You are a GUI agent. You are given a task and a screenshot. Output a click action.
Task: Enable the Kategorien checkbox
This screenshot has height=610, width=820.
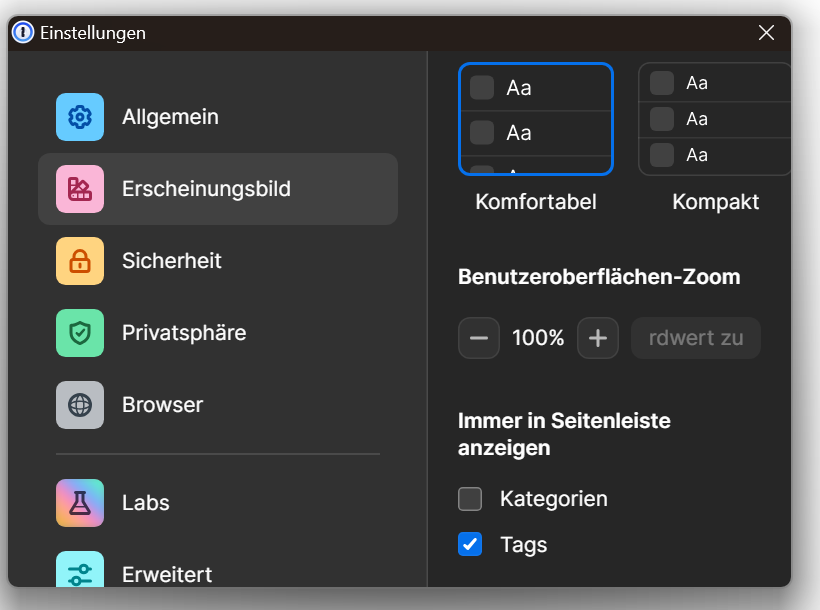pos(470,498)
